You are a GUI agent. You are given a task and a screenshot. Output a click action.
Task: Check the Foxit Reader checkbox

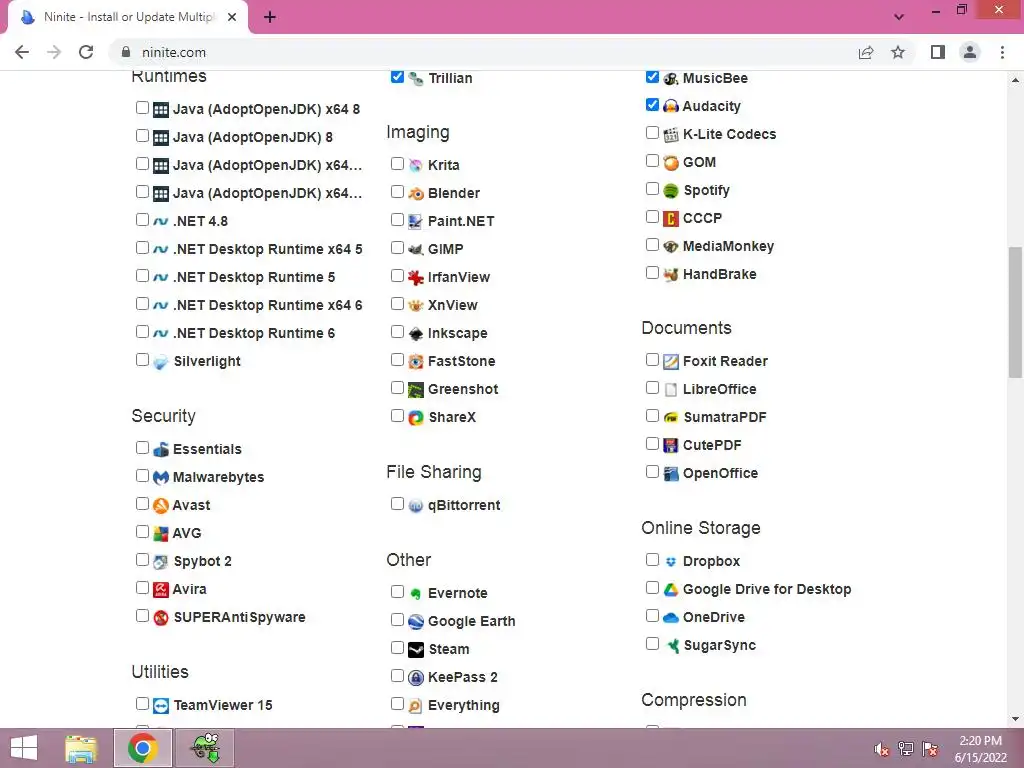click(x=652, y=359)
